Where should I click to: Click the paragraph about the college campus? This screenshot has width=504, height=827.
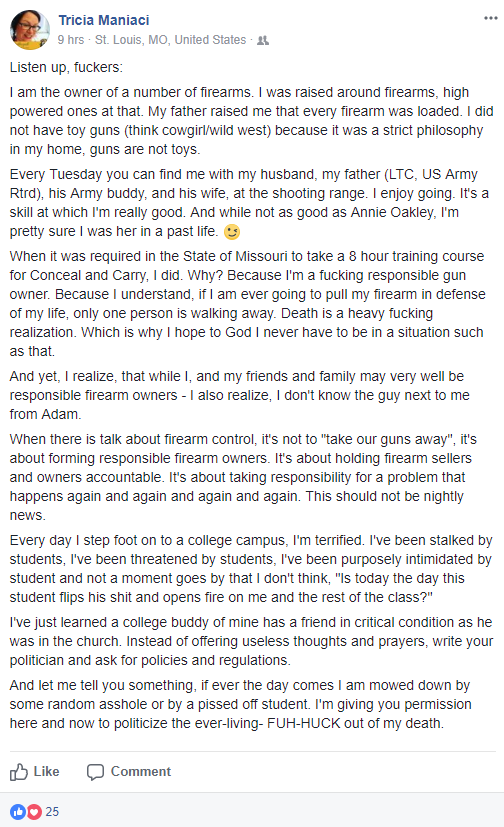(x=251, y=569)
